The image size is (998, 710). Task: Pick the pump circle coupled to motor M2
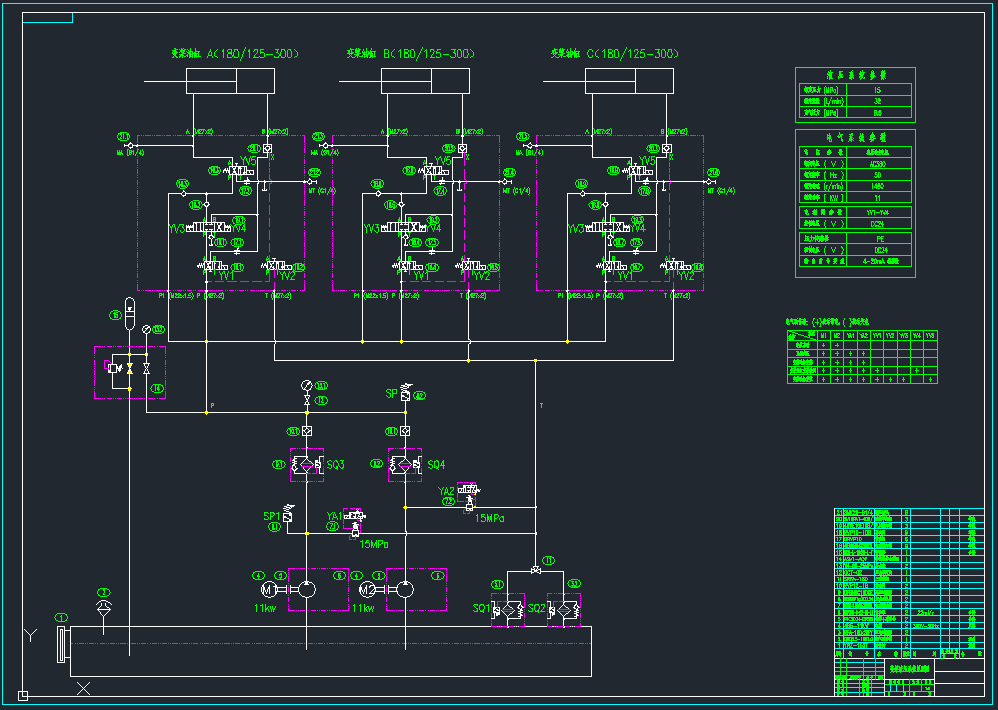pos(405,590)
